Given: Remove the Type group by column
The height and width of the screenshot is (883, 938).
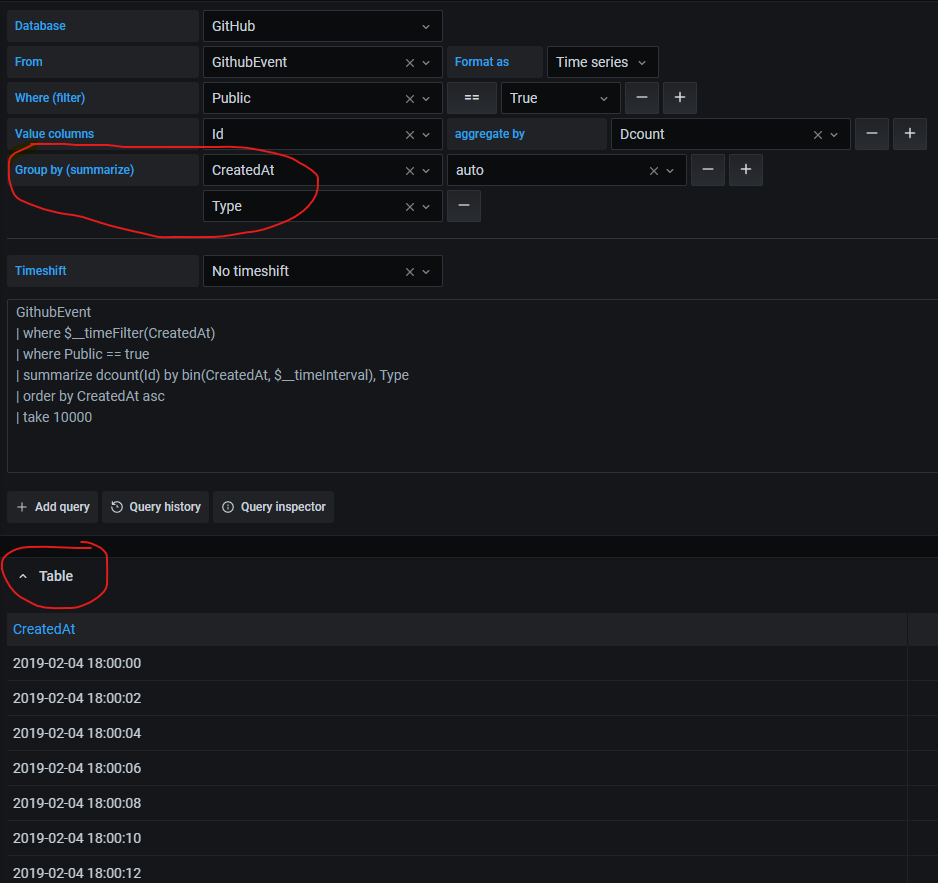Looking at the screenshot, I should [x=409, y=206].
